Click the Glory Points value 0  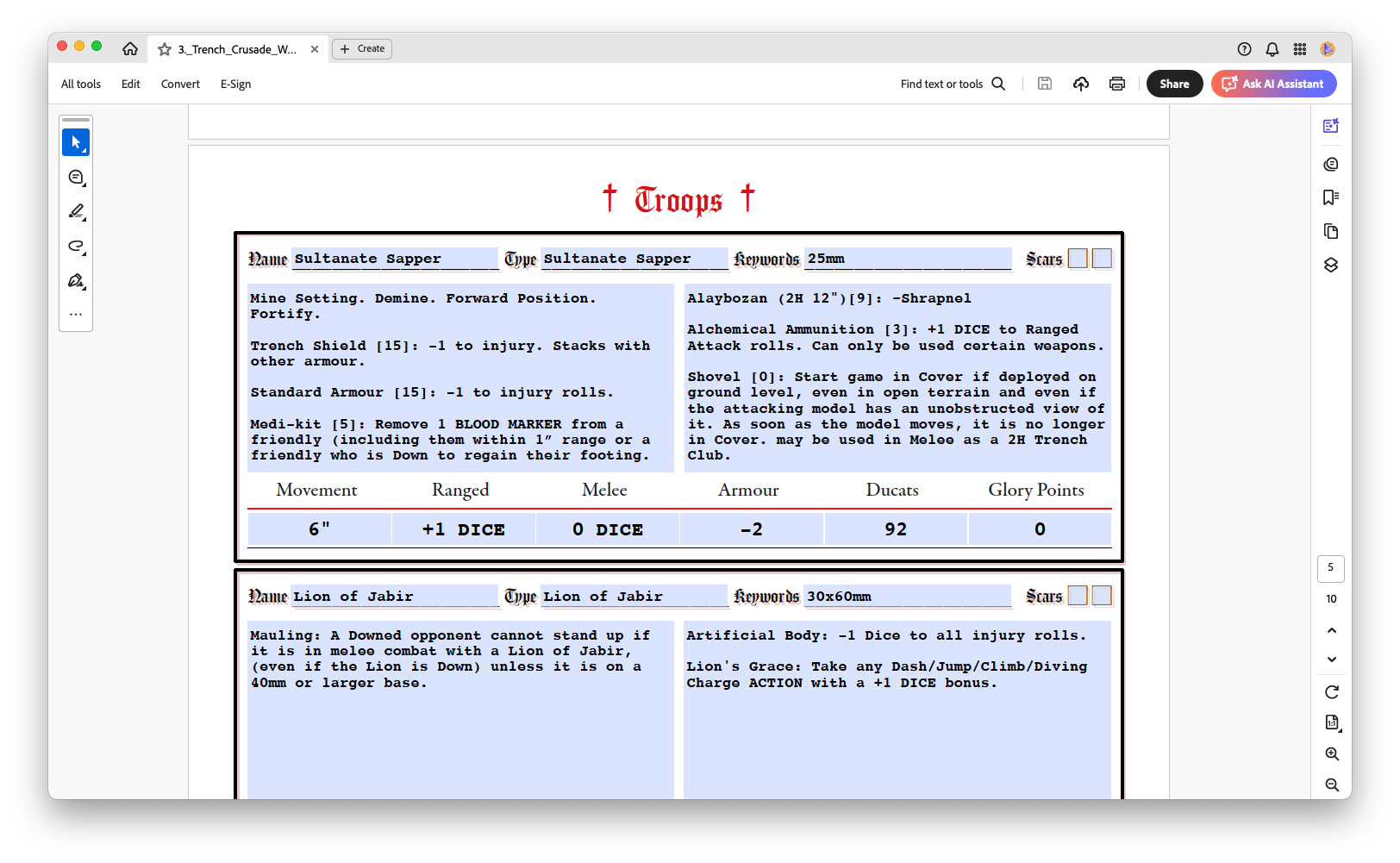(1040, 529)
